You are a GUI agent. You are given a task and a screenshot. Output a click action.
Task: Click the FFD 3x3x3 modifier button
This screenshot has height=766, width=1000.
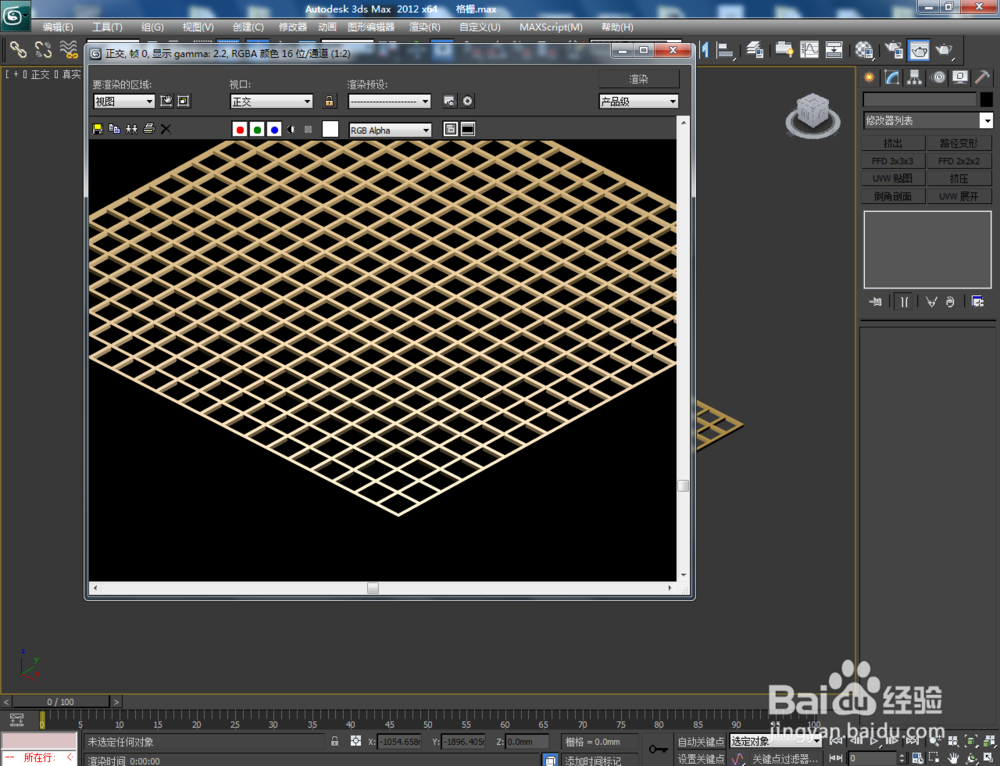pos(893,161)
